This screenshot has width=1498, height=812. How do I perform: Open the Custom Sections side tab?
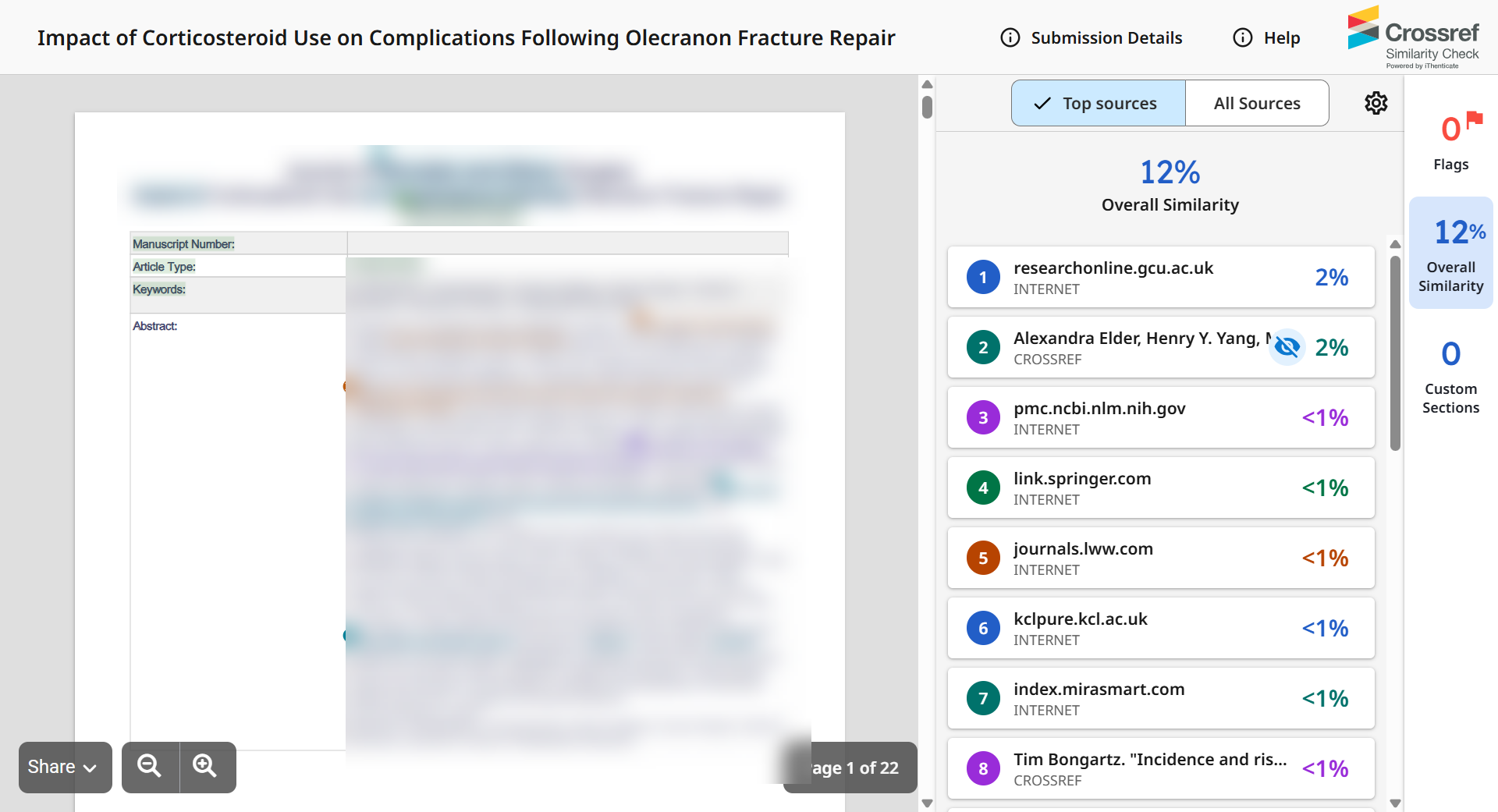tap(1451, 378)
